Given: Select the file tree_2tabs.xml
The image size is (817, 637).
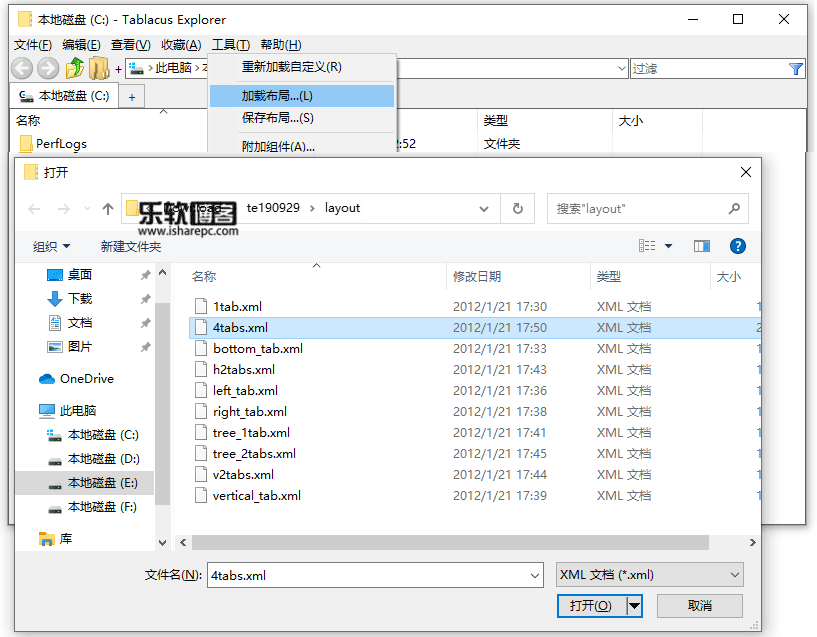Looking at the screenshot, I should pyautogui.click(x=254, y=454).
